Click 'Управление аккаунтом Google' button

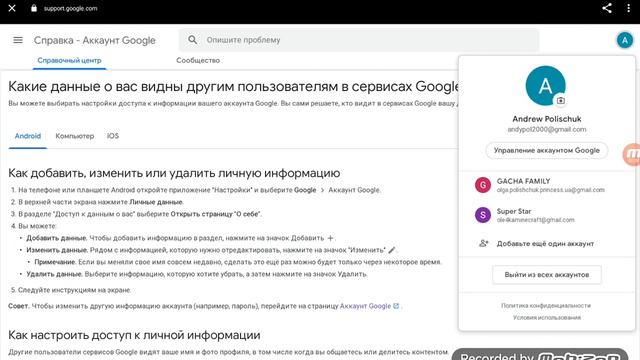click(x=547, y=150)
